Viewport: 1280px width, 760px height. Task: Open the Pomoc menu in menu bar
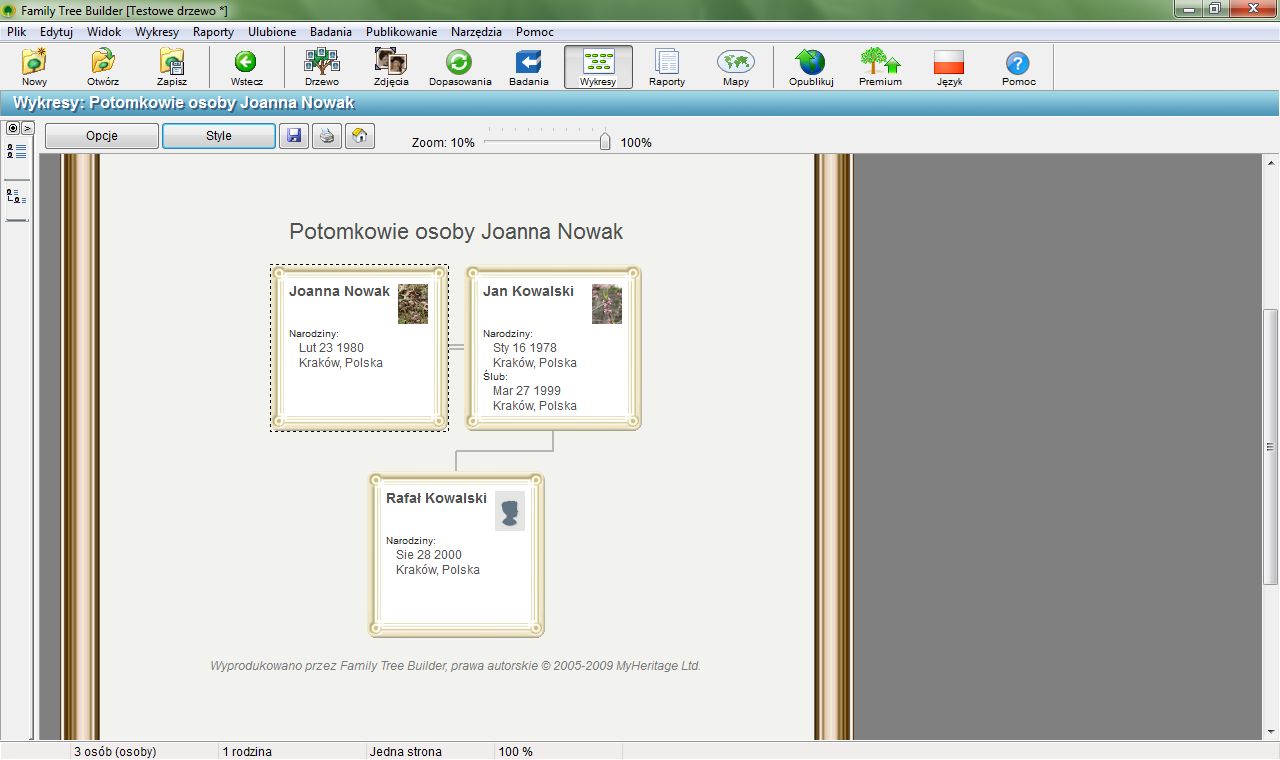535,32
